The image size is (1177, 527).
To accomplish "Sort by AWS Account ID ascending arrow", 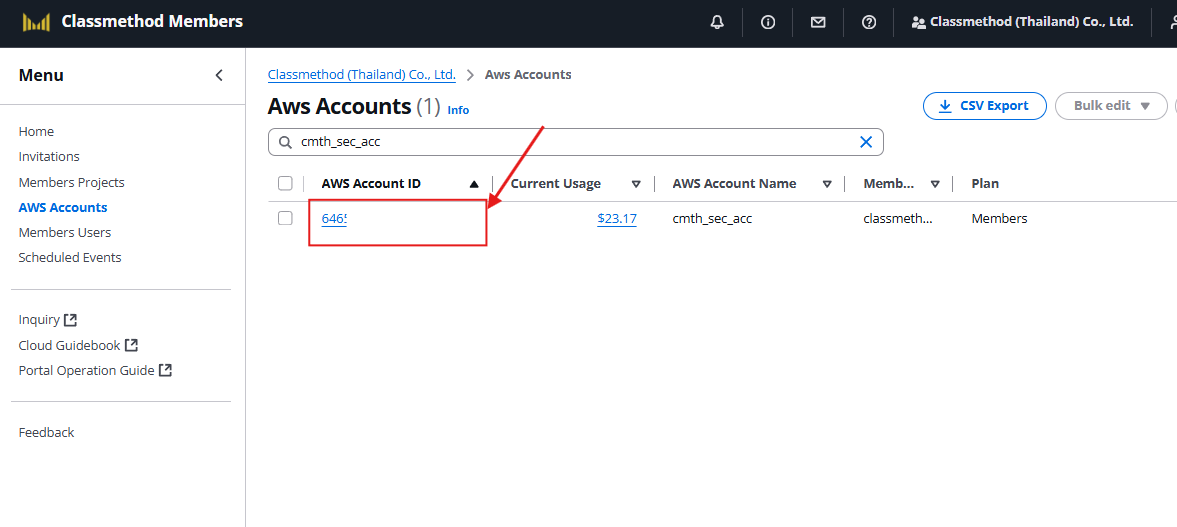I will [474, 184].
